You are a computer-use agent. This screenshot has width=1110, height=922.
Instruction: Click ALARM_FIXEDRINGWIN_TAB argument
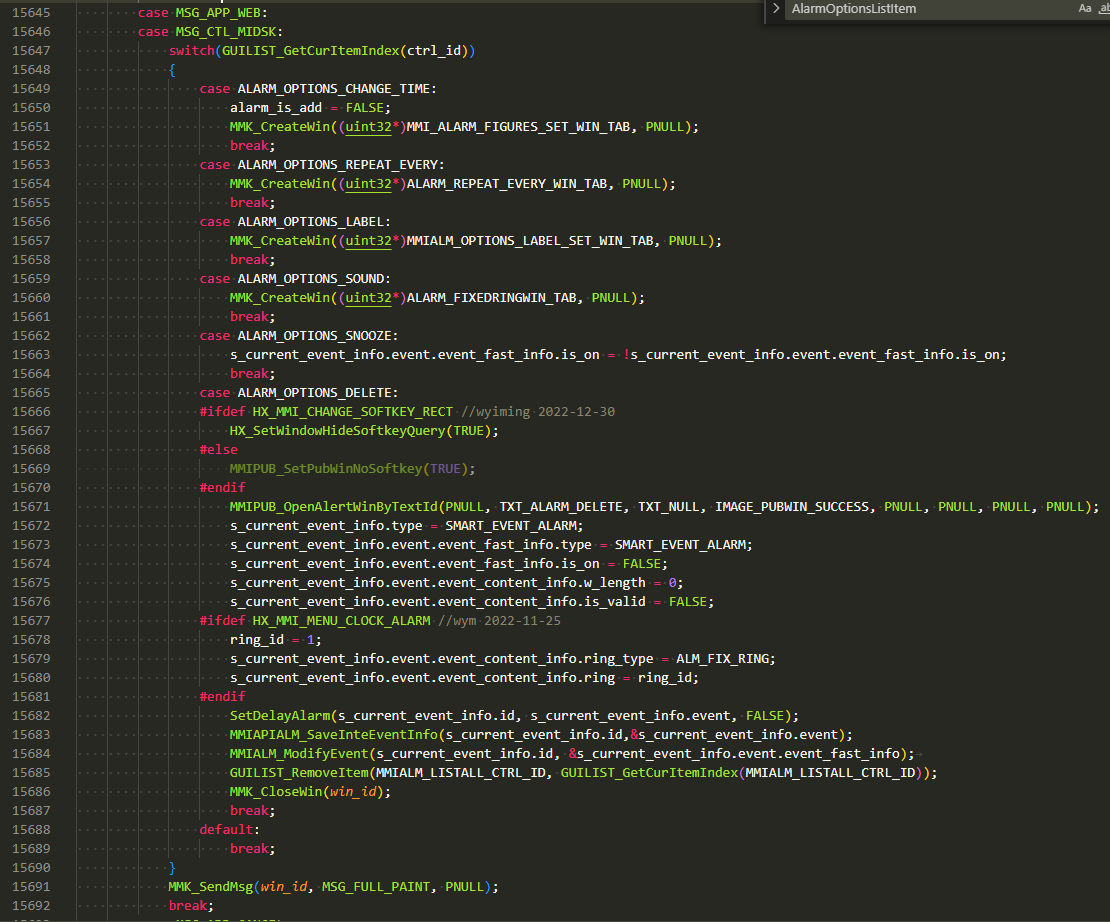491,298
